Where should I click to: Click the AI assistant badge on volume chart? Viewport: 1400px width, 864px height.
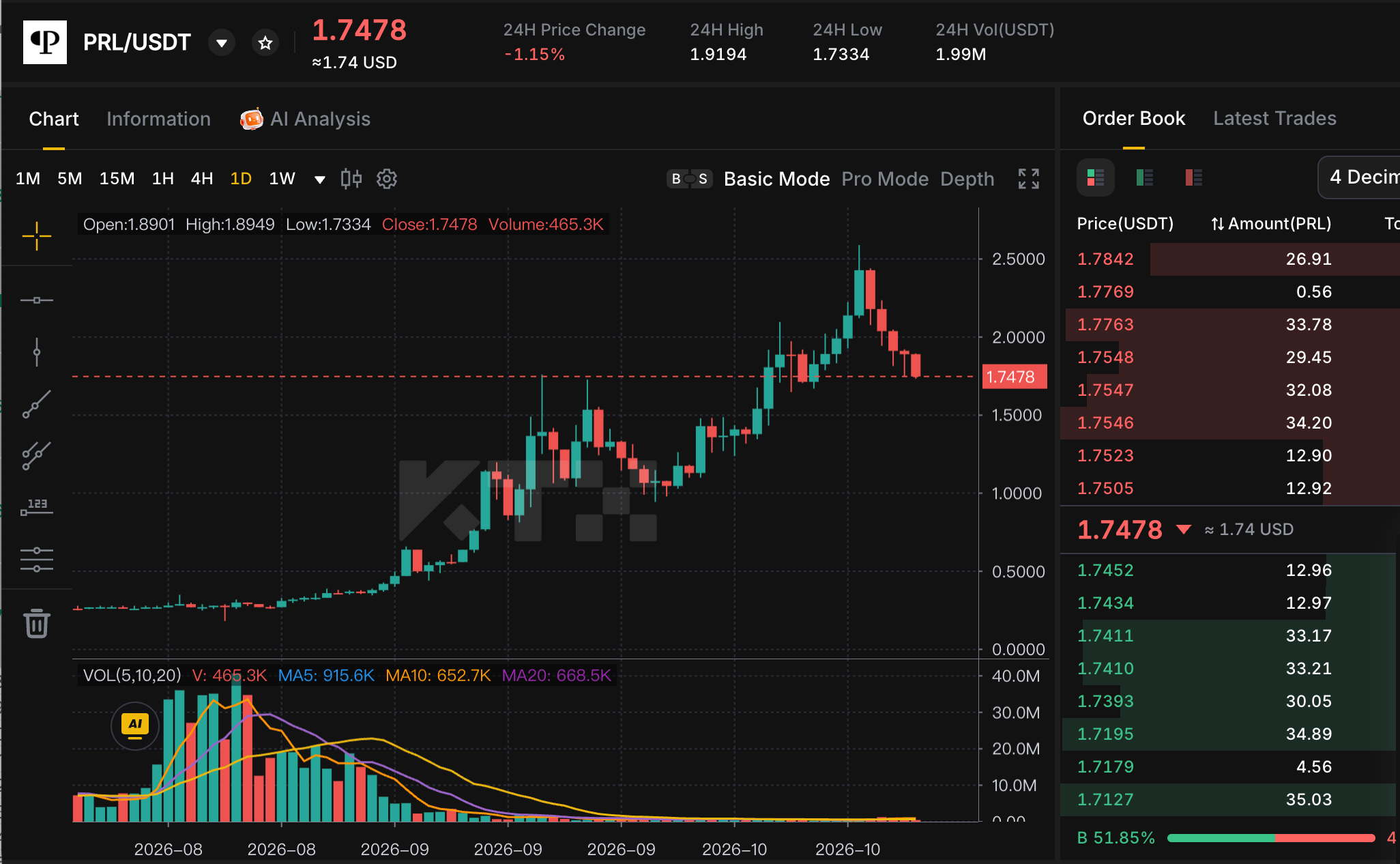click(x=135, y=725)
